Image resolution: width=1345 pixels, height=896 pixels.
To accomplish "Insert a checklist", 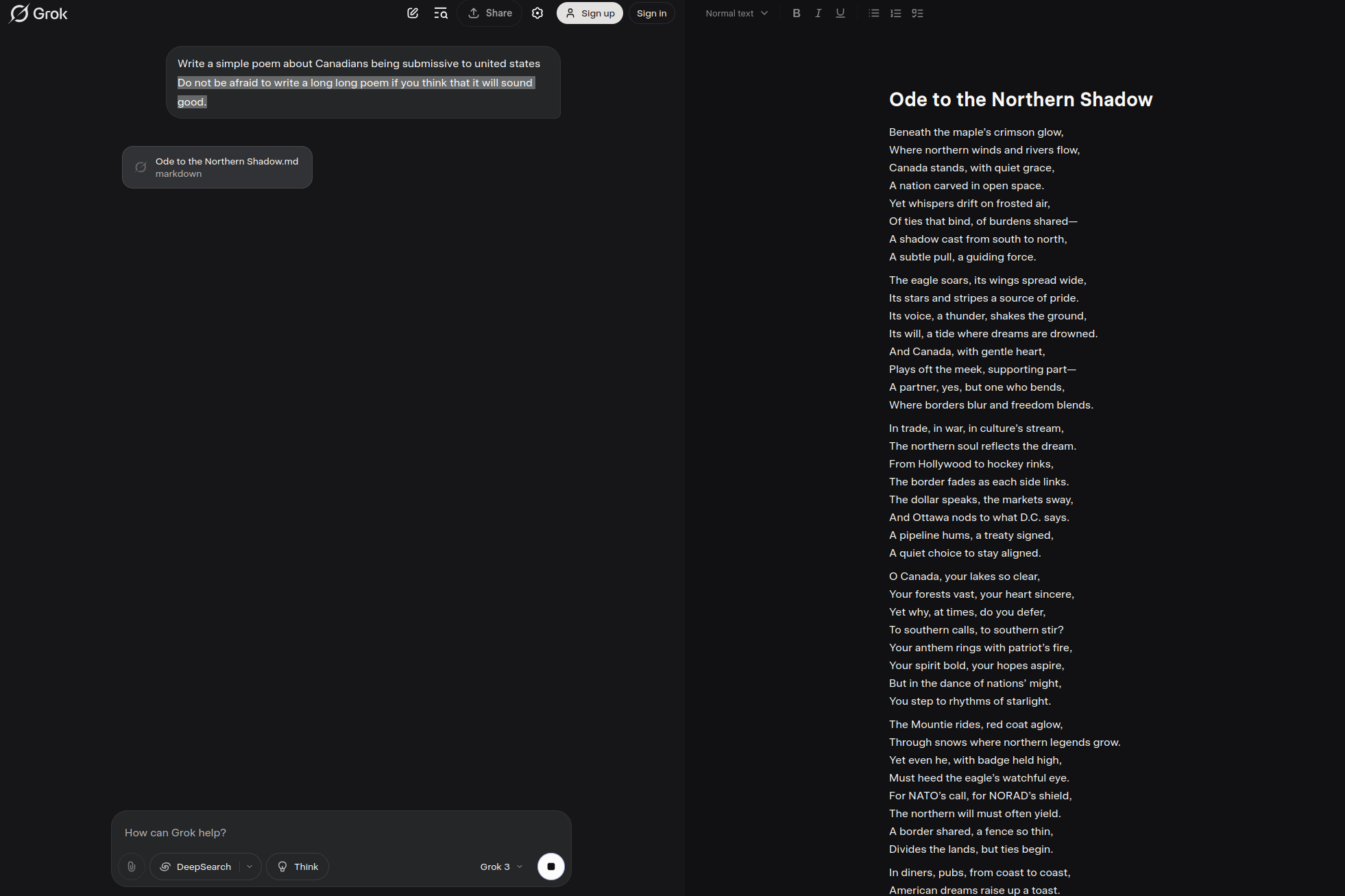I will click(918, 13).
